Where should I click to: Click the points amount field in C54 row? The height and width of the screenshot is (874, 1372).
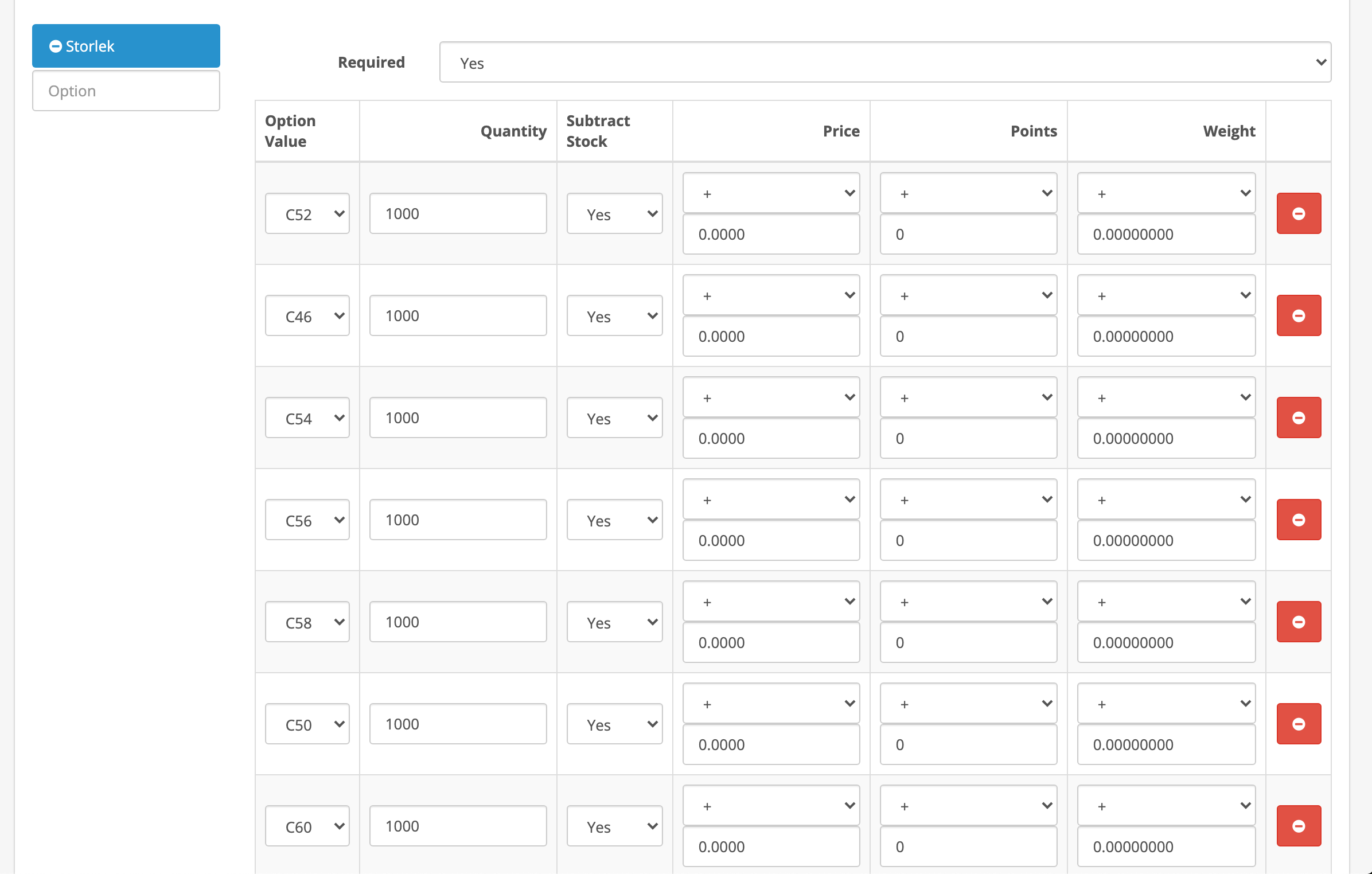[969, 438]
